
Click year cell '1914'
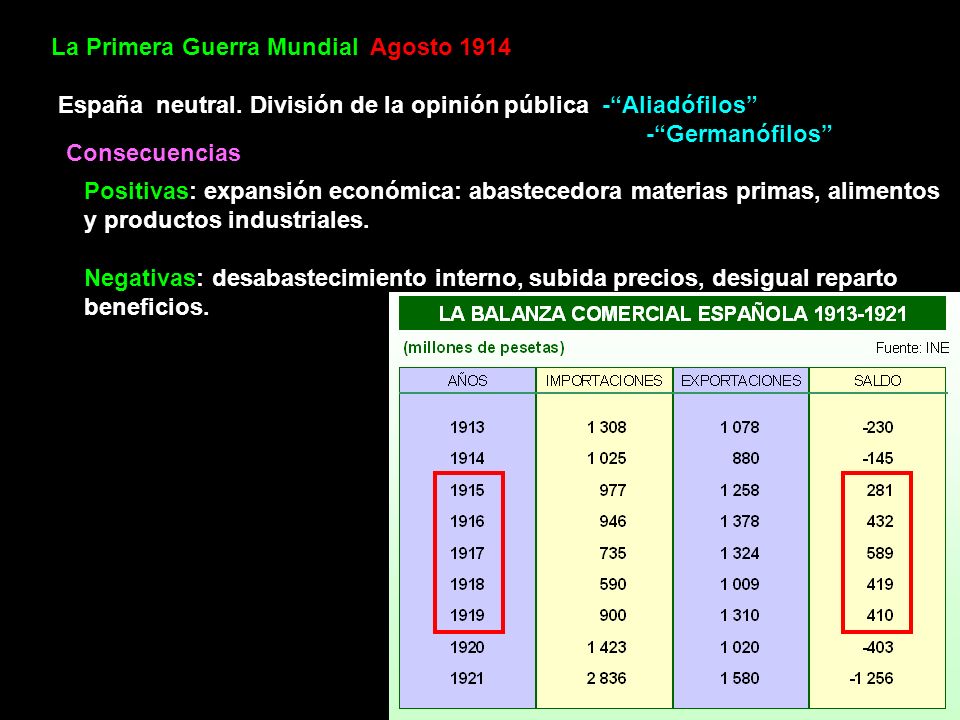[467, 458]
